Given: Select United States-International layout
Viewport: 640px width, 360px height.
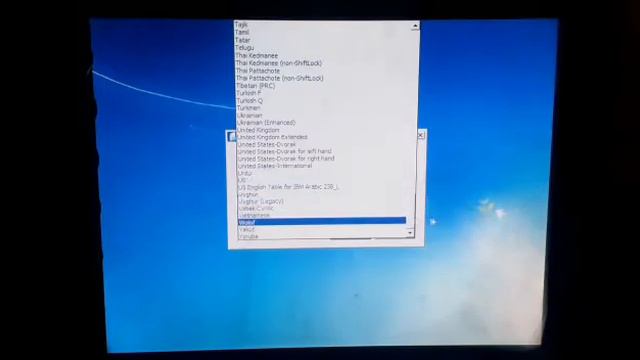Looking at the screenshot, I should pos(275,166).
